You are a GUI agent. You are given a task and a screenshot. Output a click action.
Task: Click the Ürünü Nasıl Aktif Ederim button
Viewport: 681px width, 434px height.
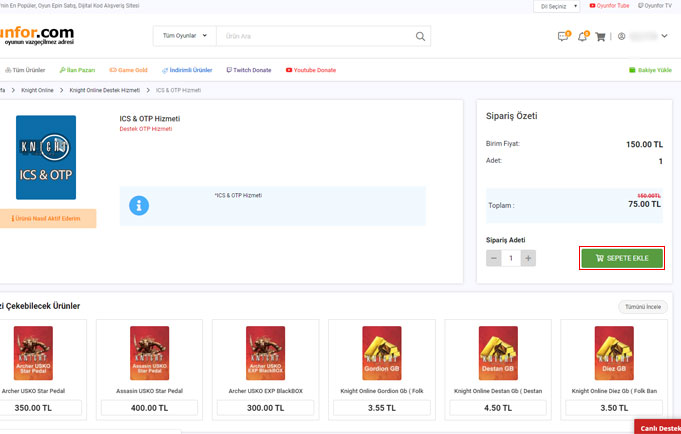(x=46, y=218)
